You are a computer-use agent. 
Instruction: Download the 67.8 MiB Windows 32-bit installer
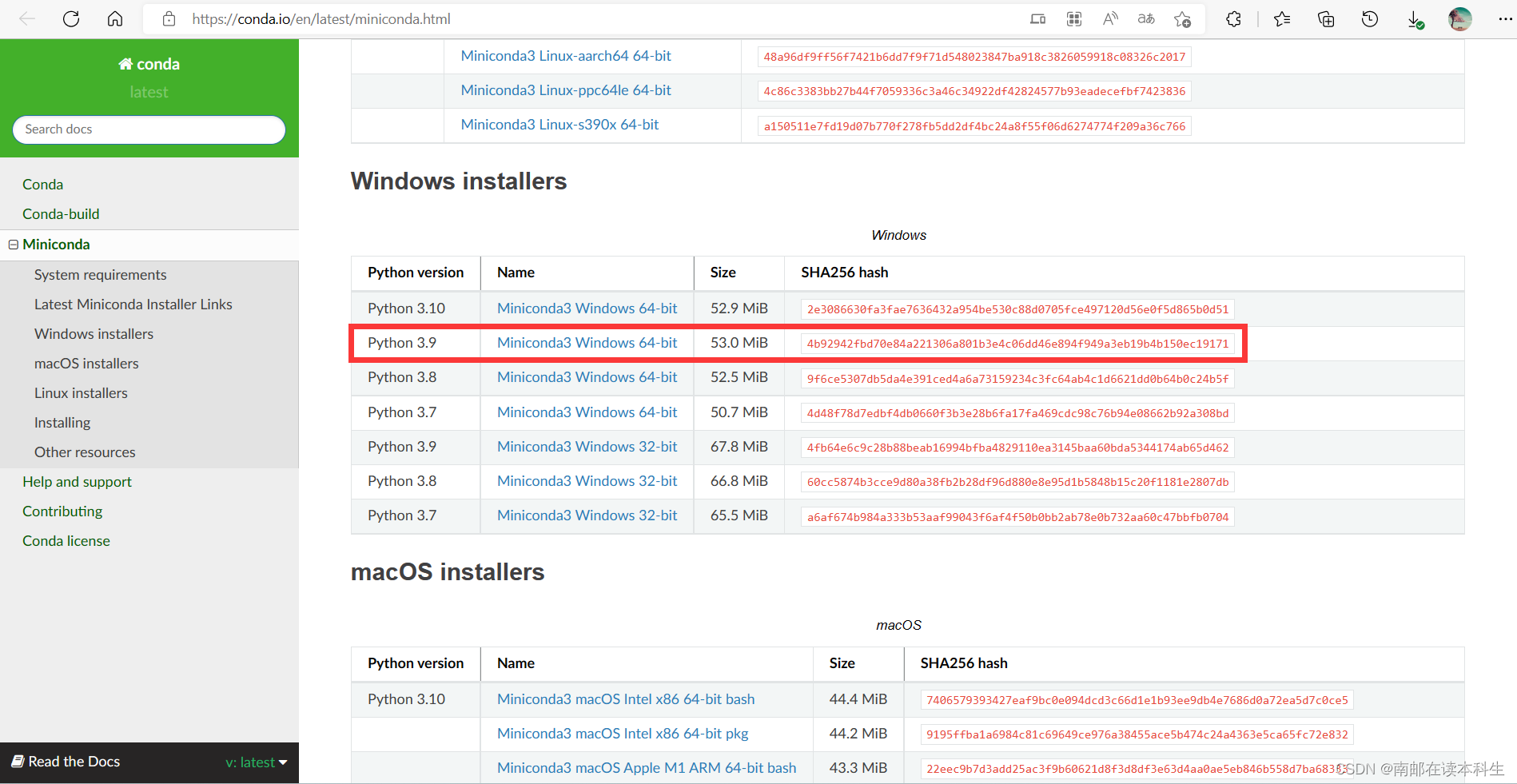point(587,447)
